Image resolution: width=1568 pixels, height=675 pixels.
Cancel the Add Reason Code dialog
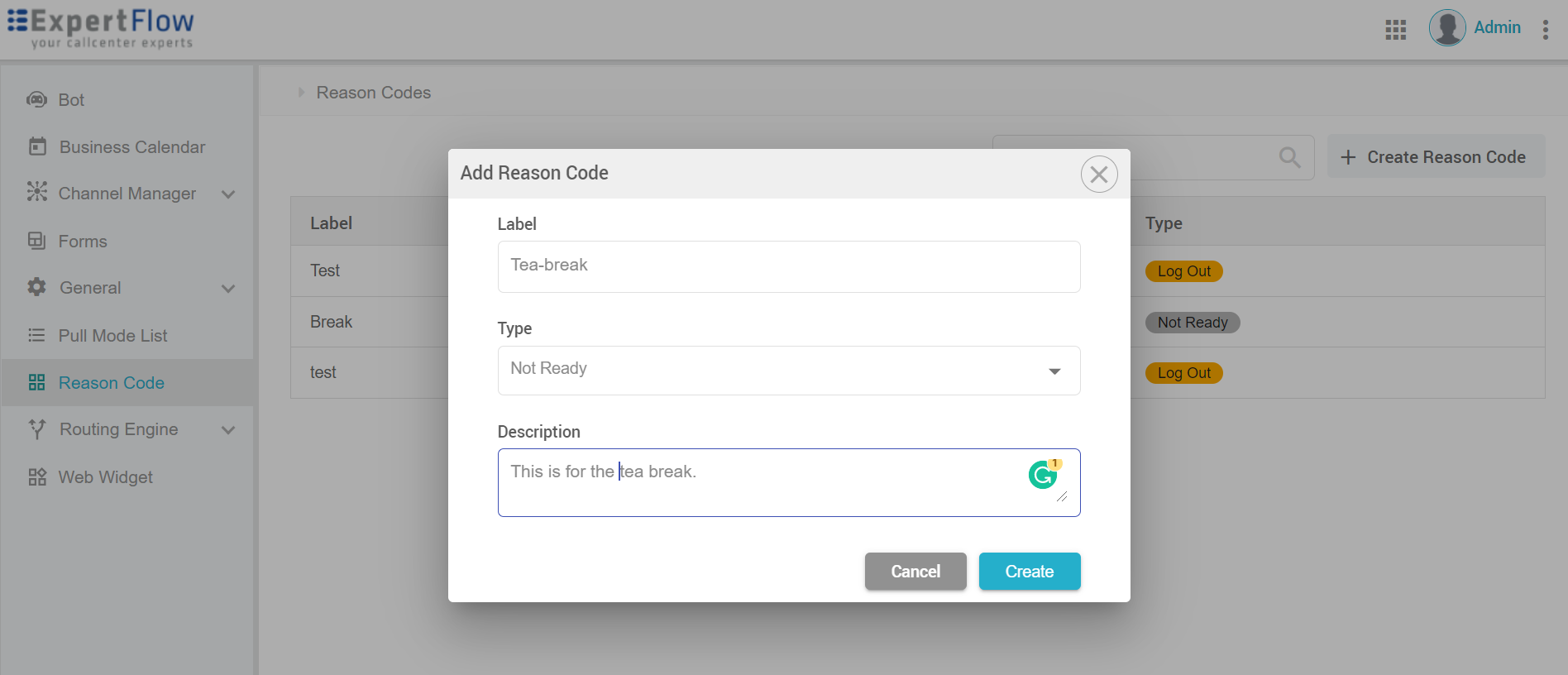[915, 572]
